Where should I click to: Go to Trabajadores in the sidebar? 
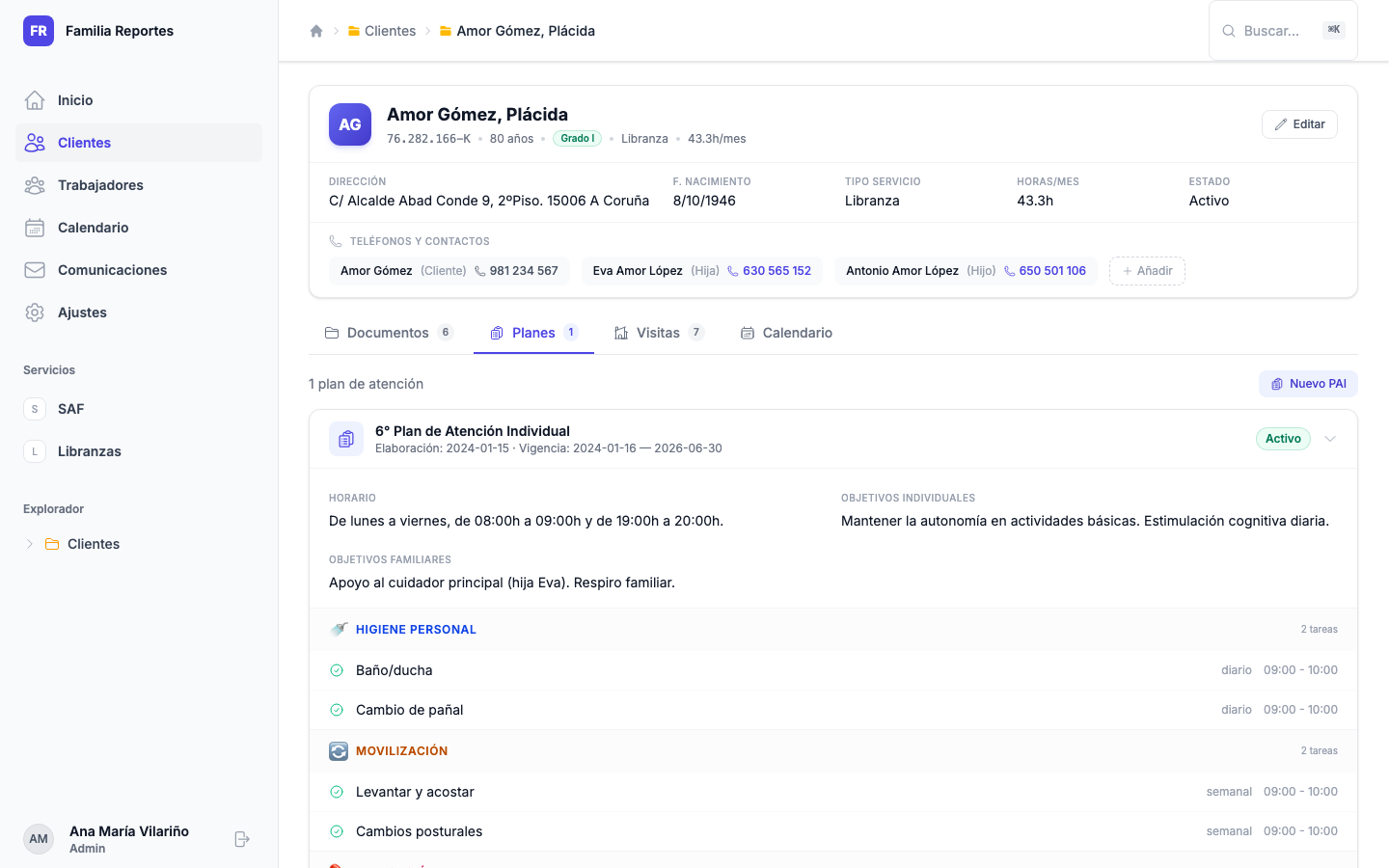pos(100,185)
